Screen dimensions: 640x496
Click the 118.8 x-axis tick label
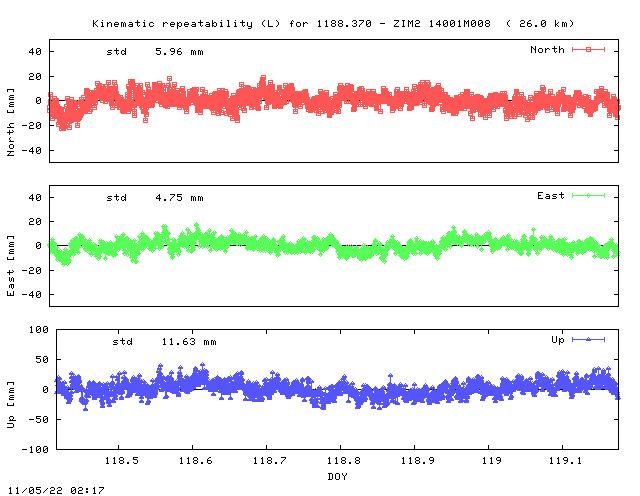pos(344,461)
